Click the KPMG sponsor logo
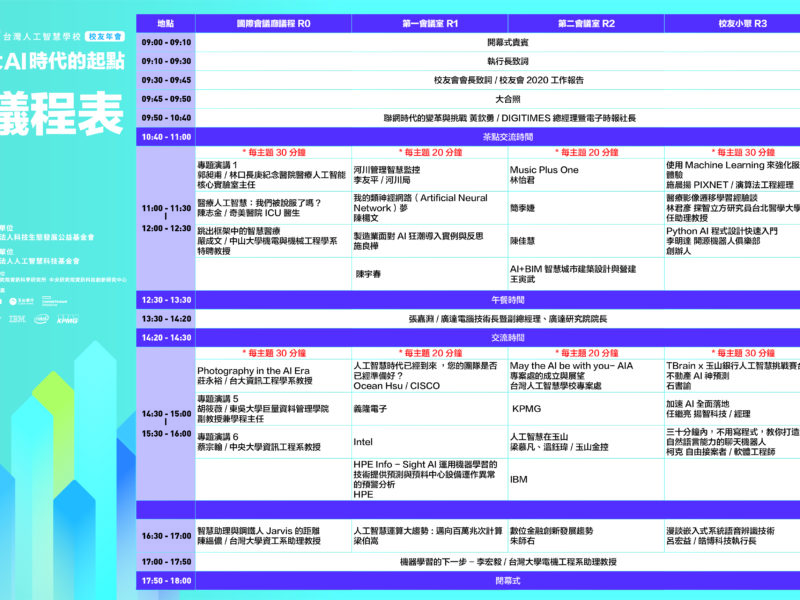 coord(67,318)
